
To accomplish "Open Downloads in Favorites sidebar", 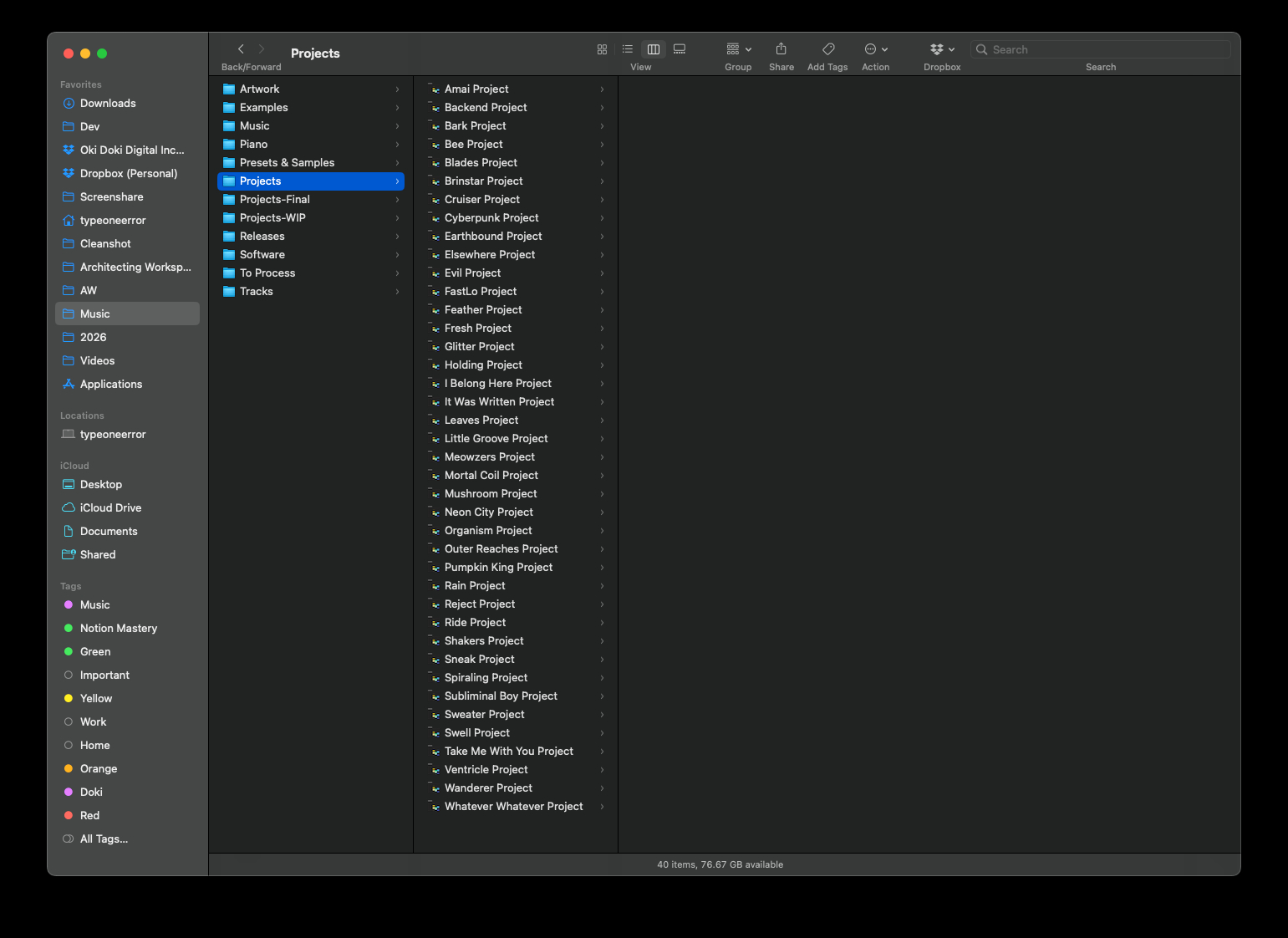I will tap(108, 103).
